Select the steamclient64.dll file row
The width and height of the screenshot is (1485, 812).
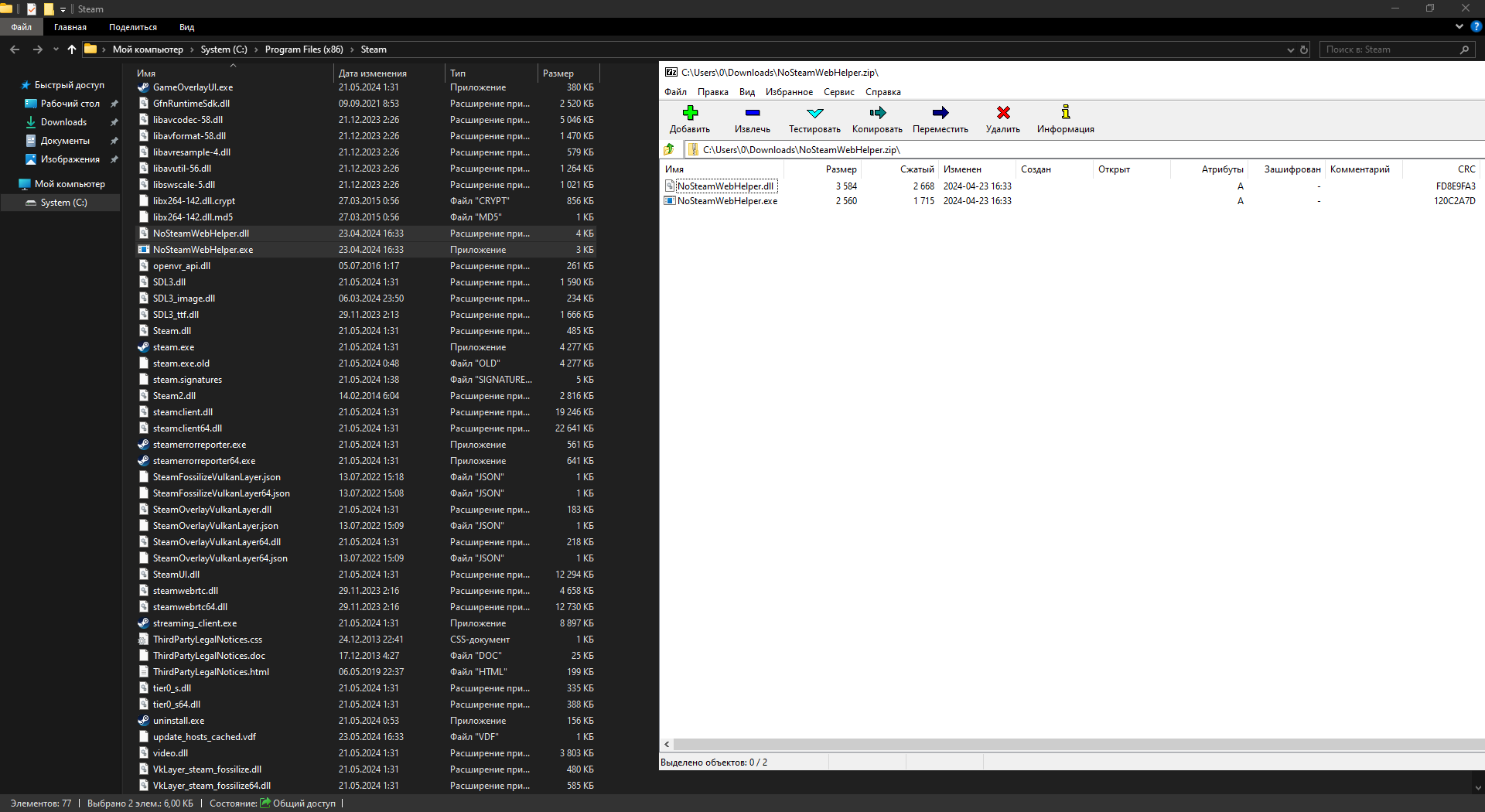tap(366, 428)
